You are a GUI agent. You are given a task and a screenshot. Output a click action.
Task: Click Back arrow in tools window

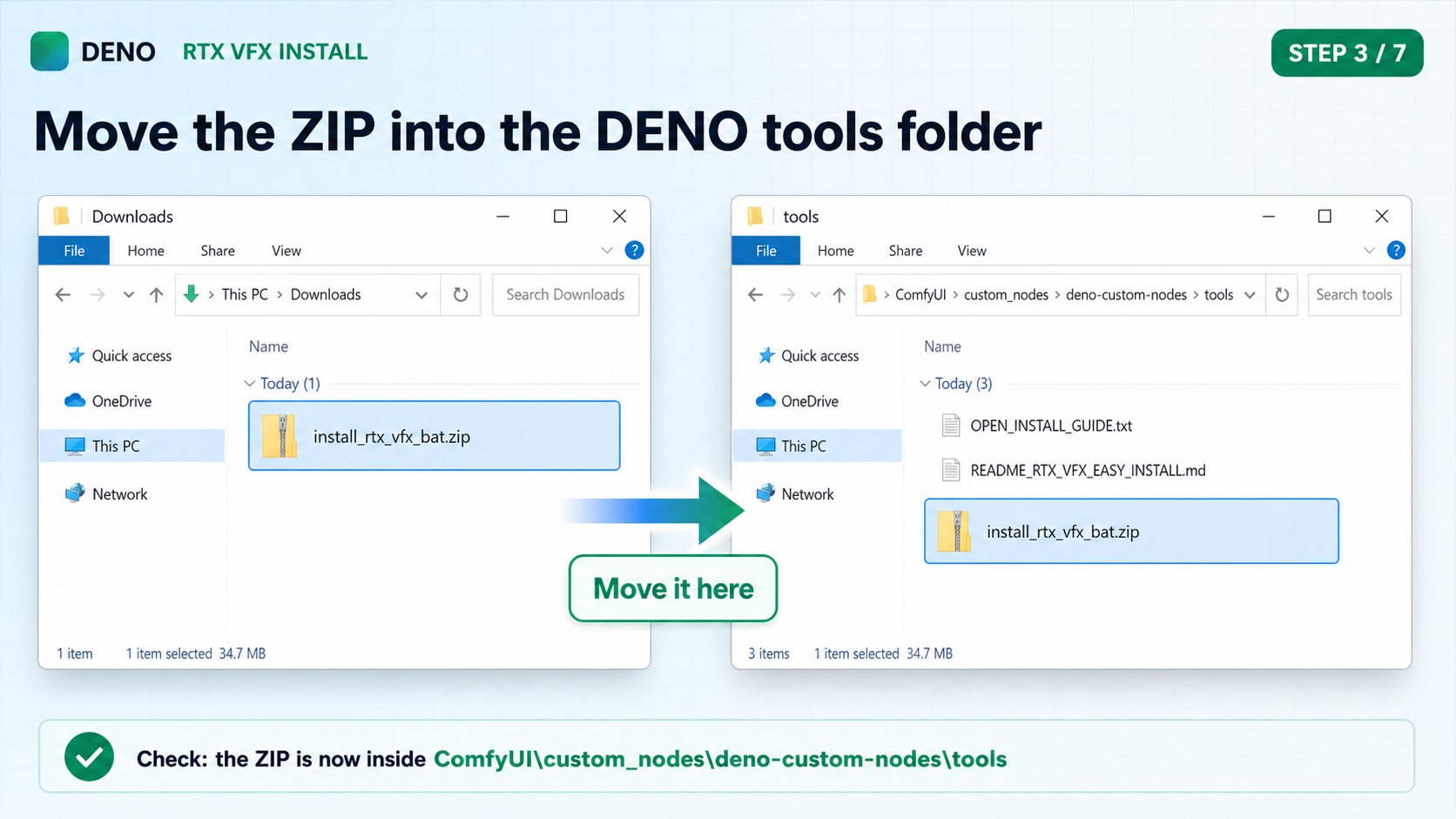coord(755,295)
